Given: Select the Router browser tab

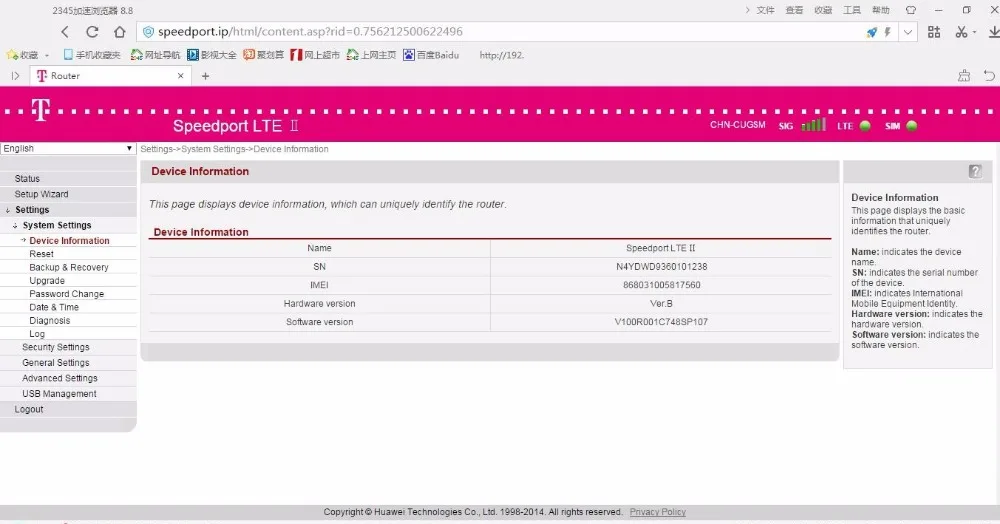Looking at the screenshot, I should click(110, 76).
